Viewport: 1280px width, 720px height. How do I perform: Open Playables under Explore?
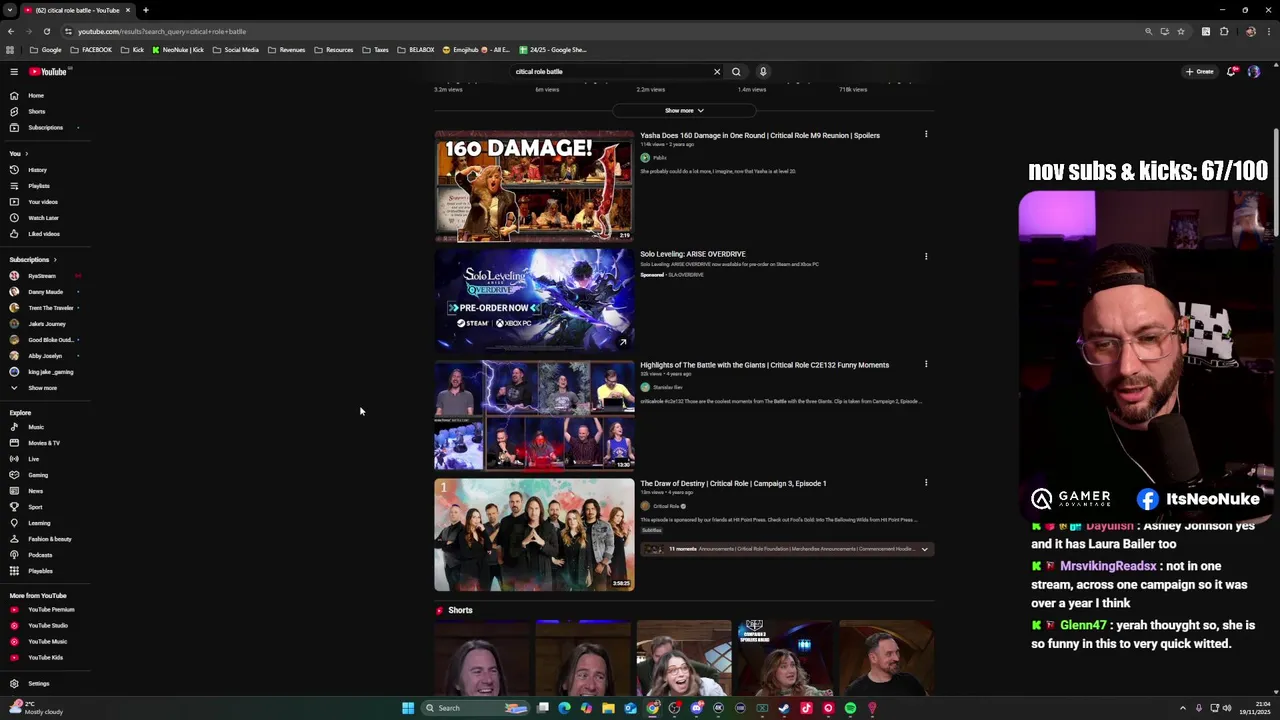coord(40,571)
